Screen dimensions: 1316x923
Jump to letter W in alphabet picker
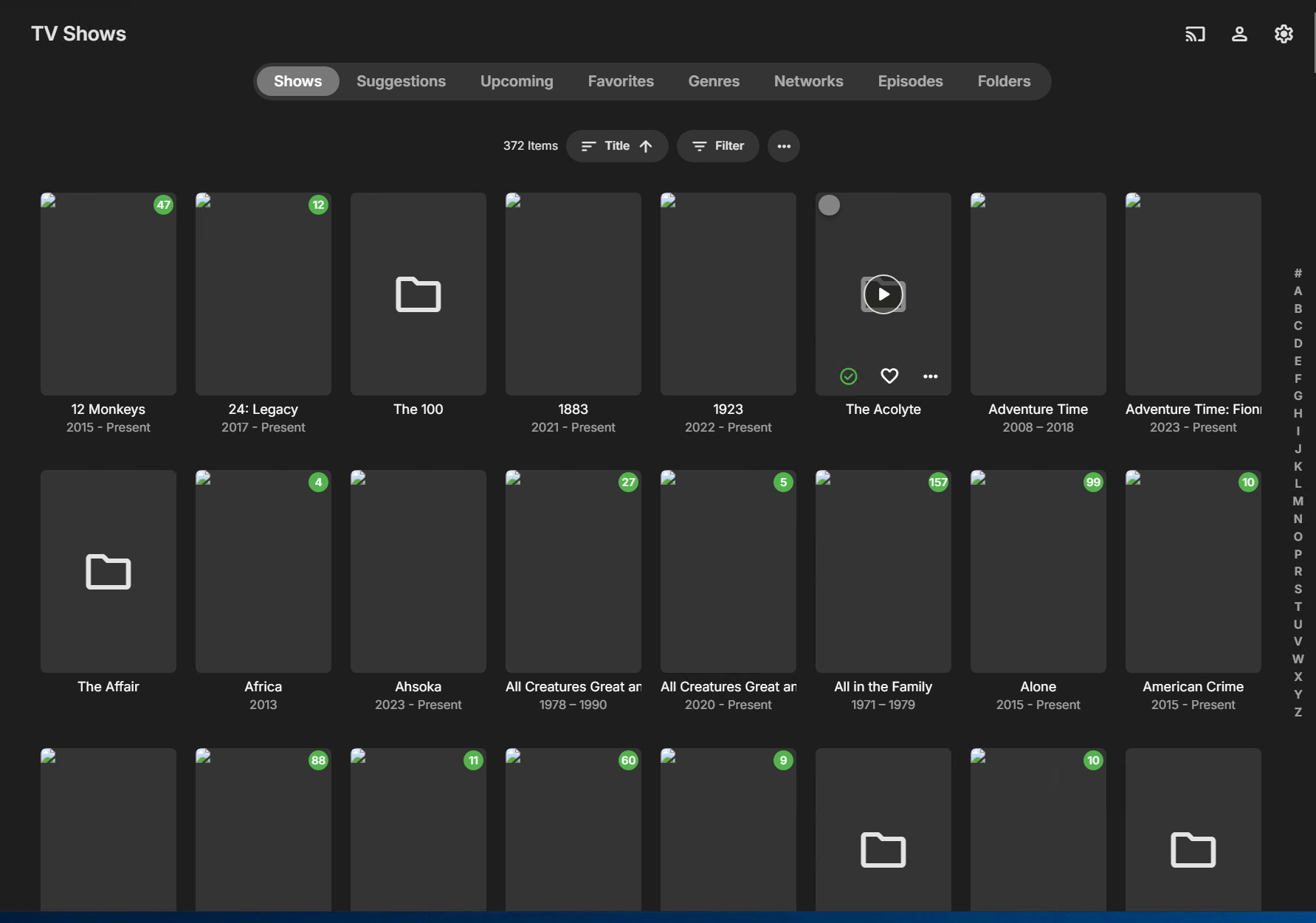[1298, 659]
